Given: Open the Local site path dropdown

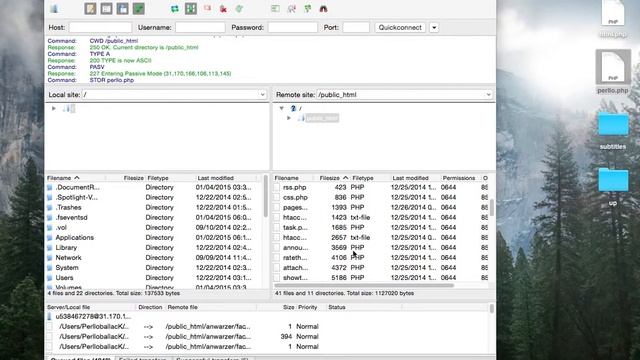Looking at the screenshot, I should 262,95.
